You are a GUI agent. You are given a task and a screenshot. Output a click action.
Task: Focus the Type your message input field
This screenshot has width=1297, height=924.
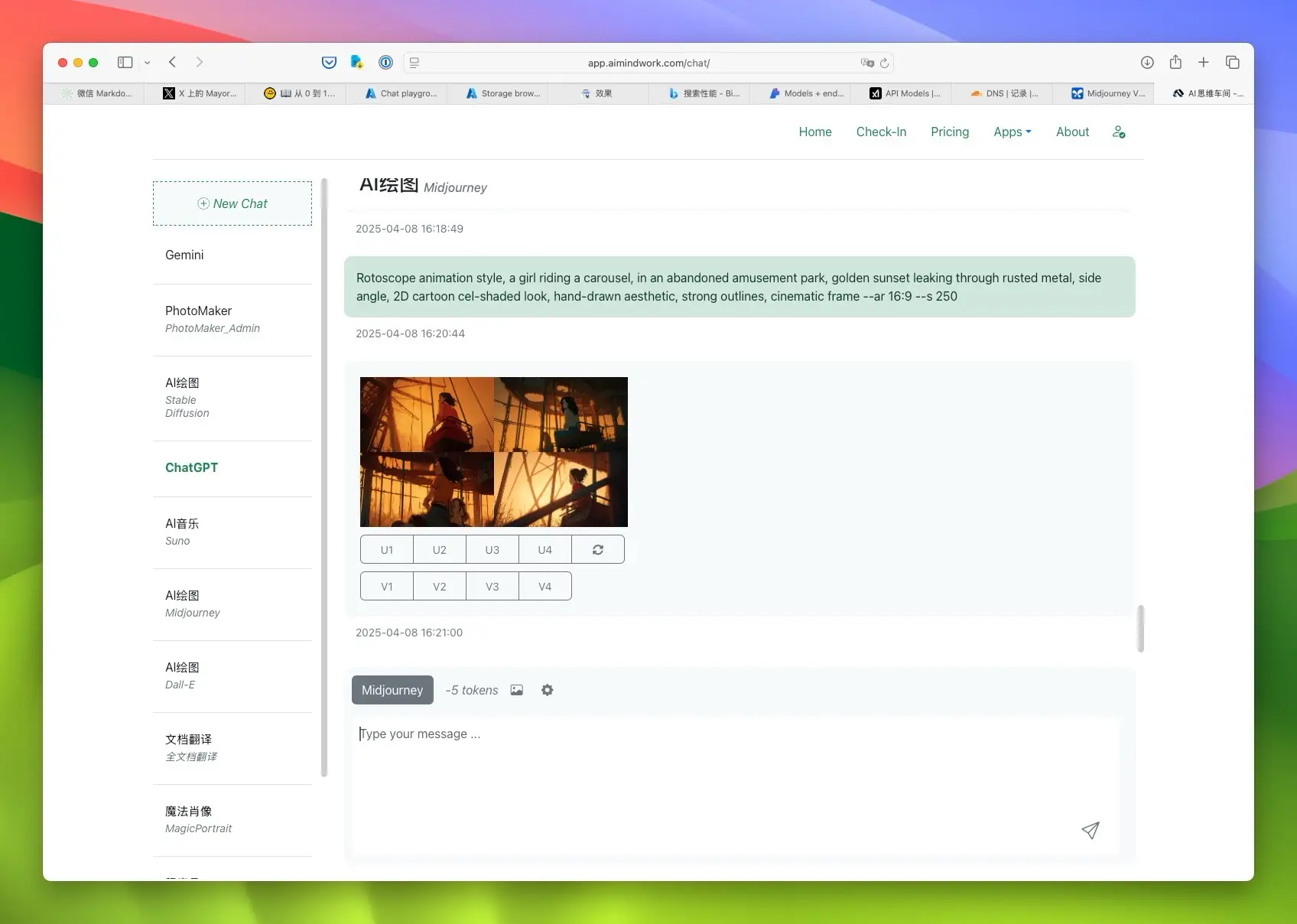pyautogui.click(x=736, y=784)
